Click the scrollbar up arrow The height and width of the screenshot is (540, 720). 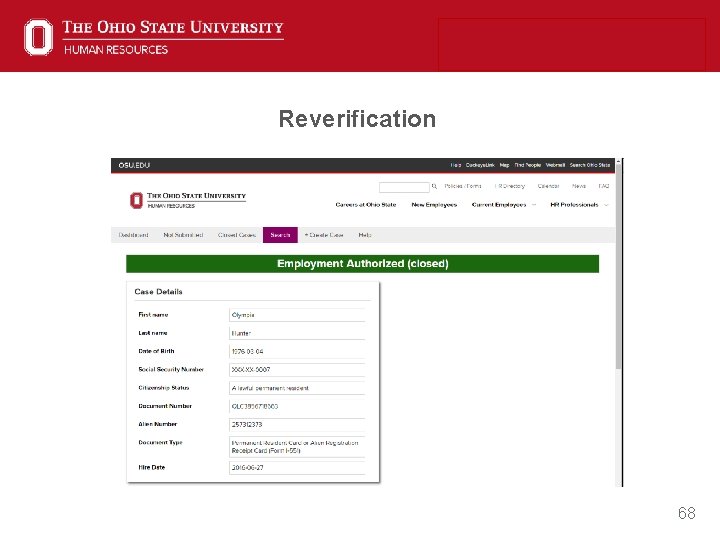619,161
